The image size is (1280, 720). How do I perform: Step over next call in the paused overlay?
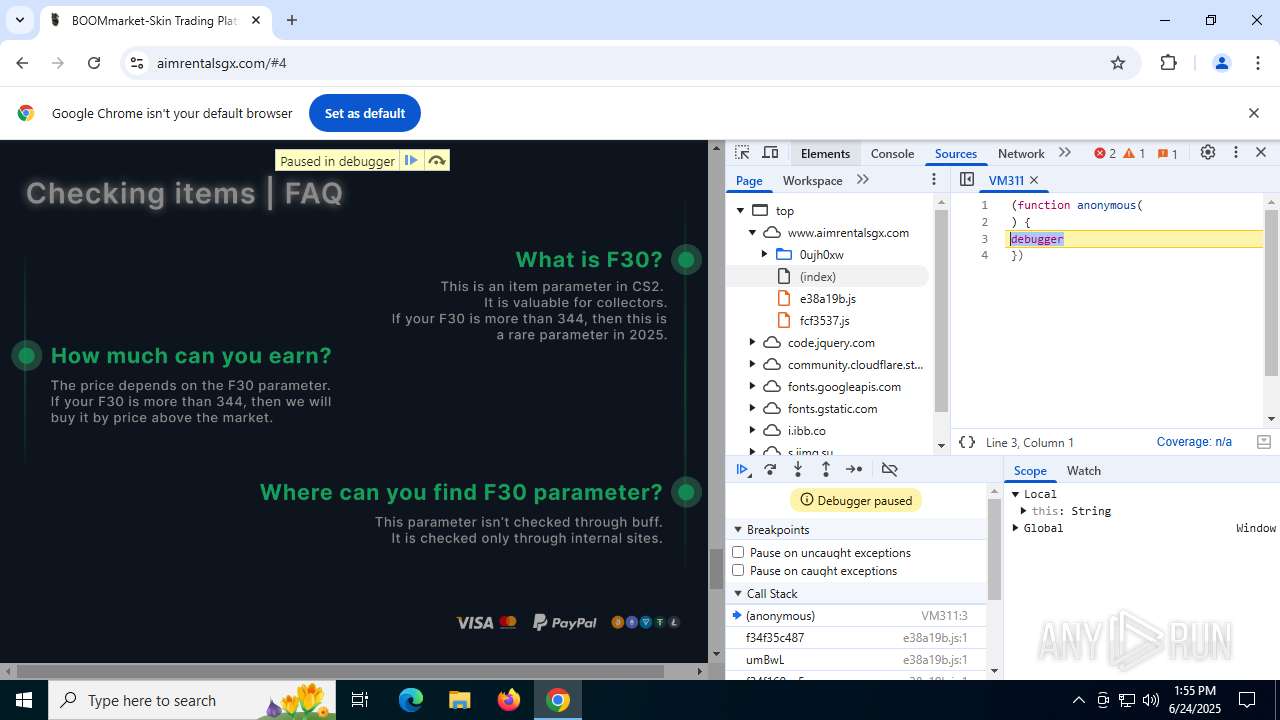[437, 160]
